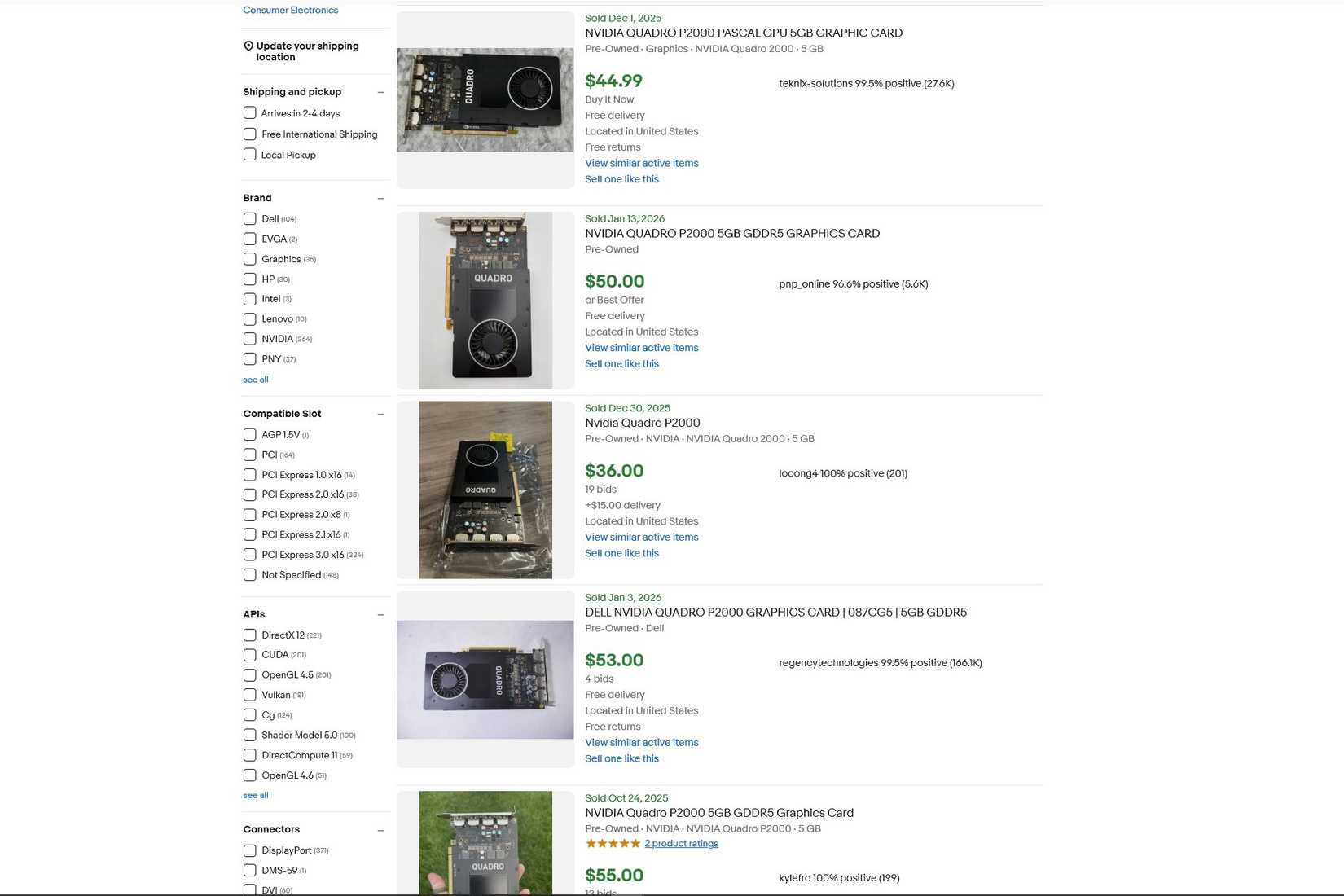Enable the Dell brand filter
Image resolution: width=1344 pixels, height=896 pixels.
point(250,218)
